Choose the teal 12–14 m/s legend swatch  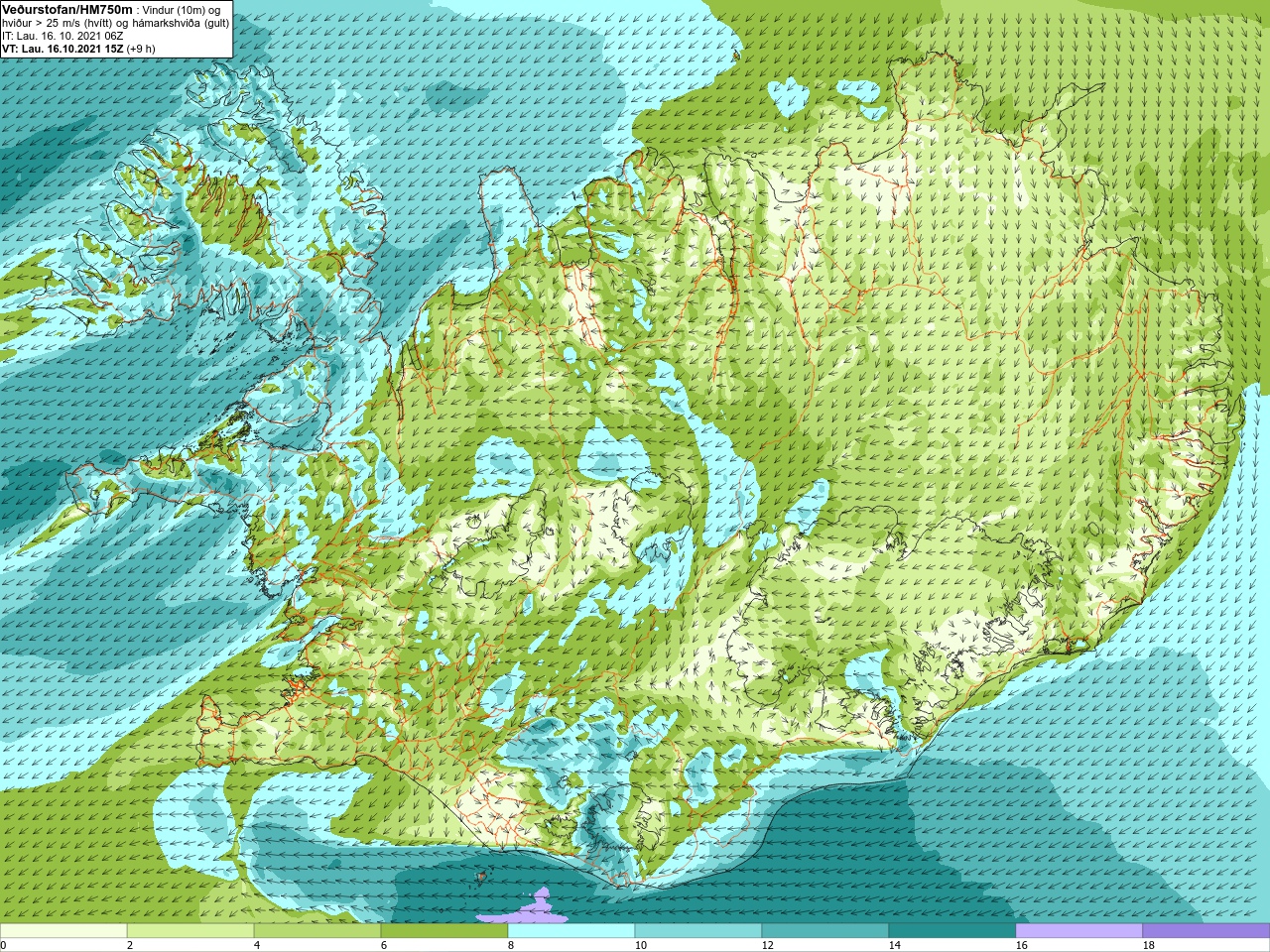coord(825,931)
